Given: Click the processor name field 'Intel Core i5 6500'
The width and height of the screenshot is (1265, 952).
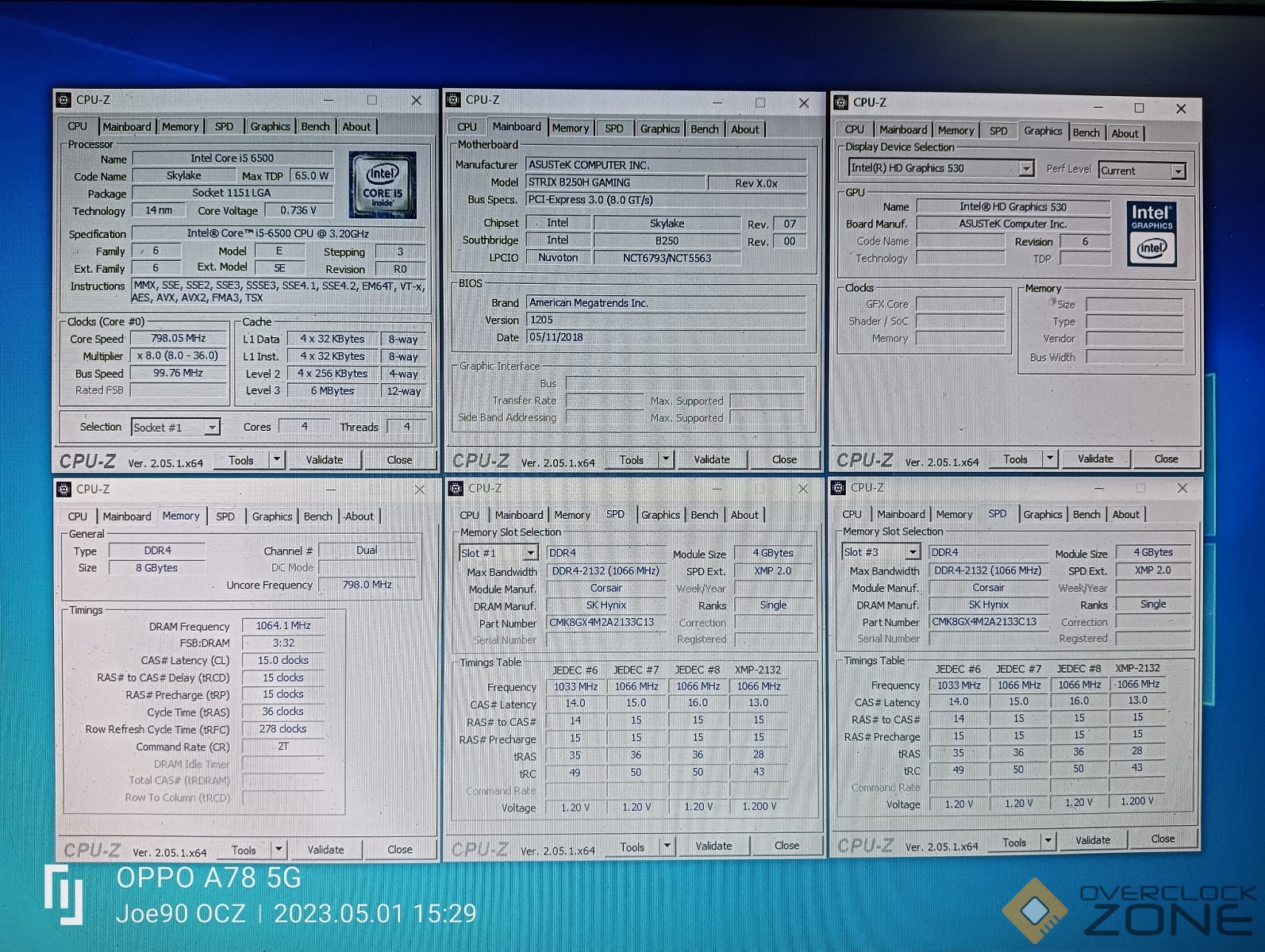Looking at the screenshot, I should (233, 159).
